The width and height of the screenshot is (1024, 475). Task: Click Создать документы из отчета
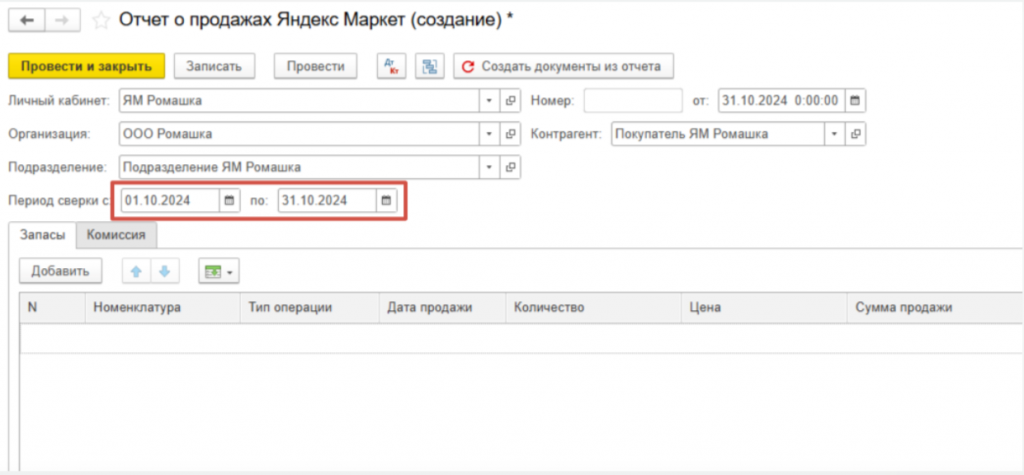pyautogui.click(x=563, y=66)
